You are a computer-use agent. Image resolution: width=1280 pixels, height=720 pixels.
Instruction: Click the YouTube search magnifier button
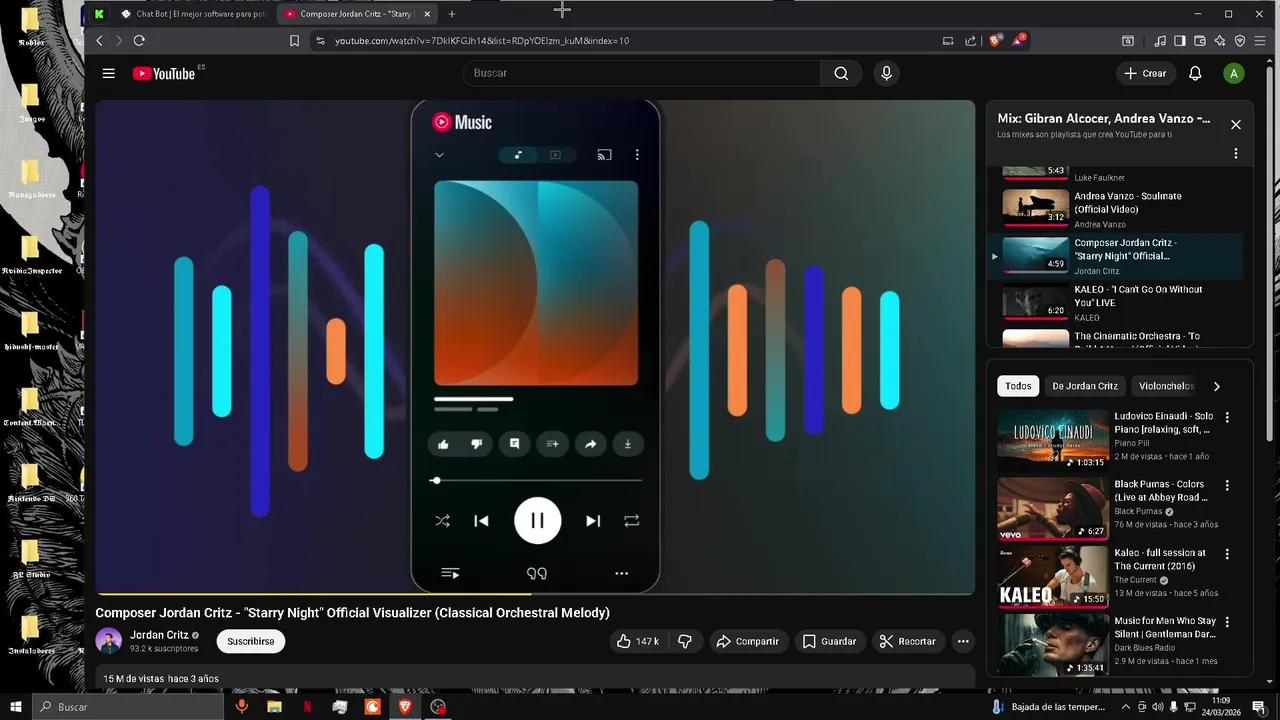pos(841,73)
